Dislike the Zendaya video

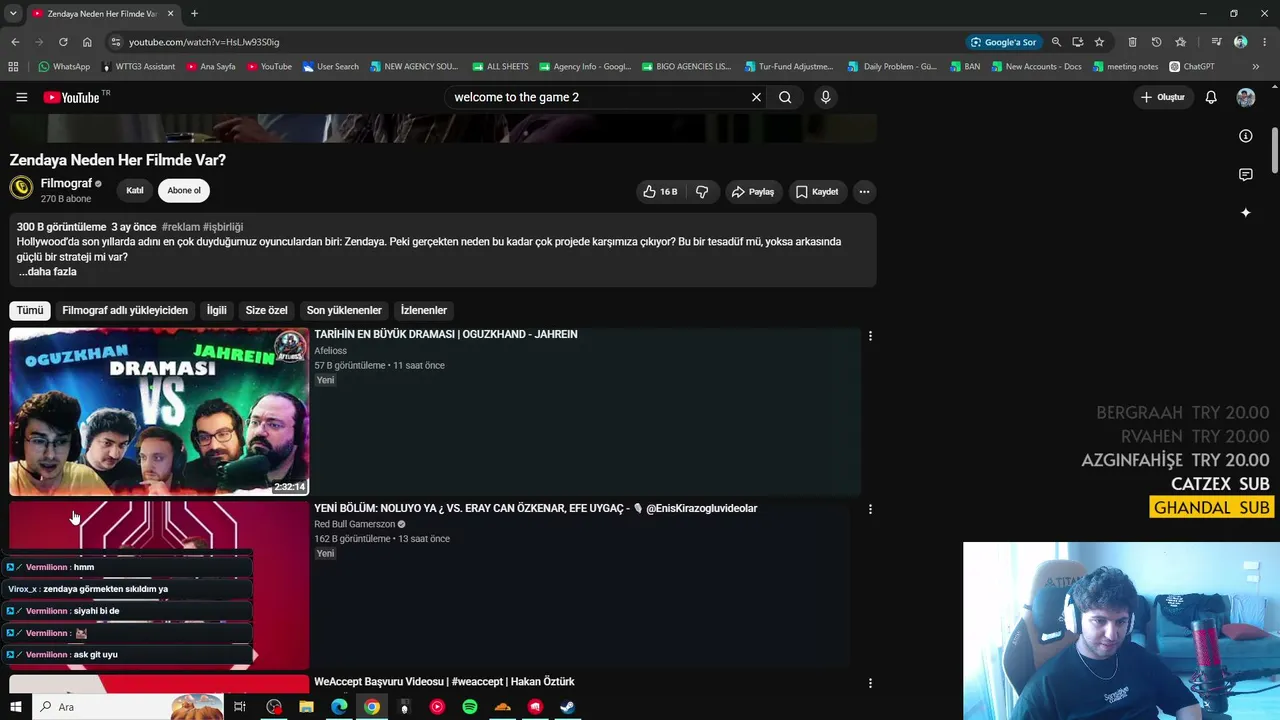[702, 192]
